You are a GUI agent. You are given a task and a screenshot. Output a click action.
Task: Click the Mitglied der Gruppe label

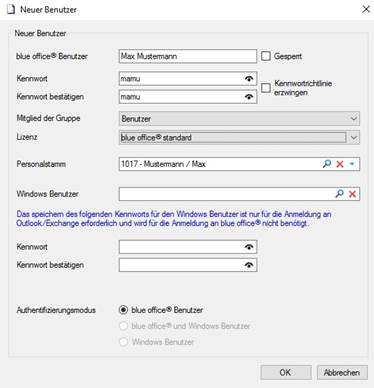point(48,118)
